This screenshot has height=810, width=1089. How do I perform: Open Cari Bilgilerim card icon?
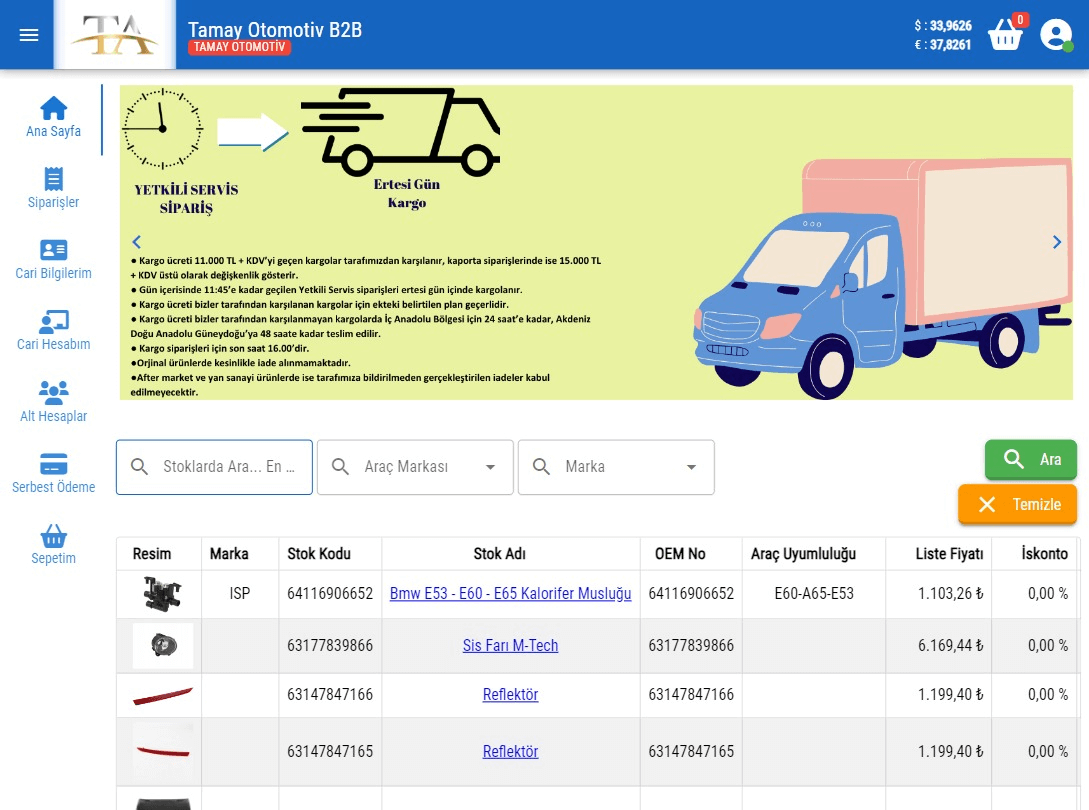tap(53, 250)
